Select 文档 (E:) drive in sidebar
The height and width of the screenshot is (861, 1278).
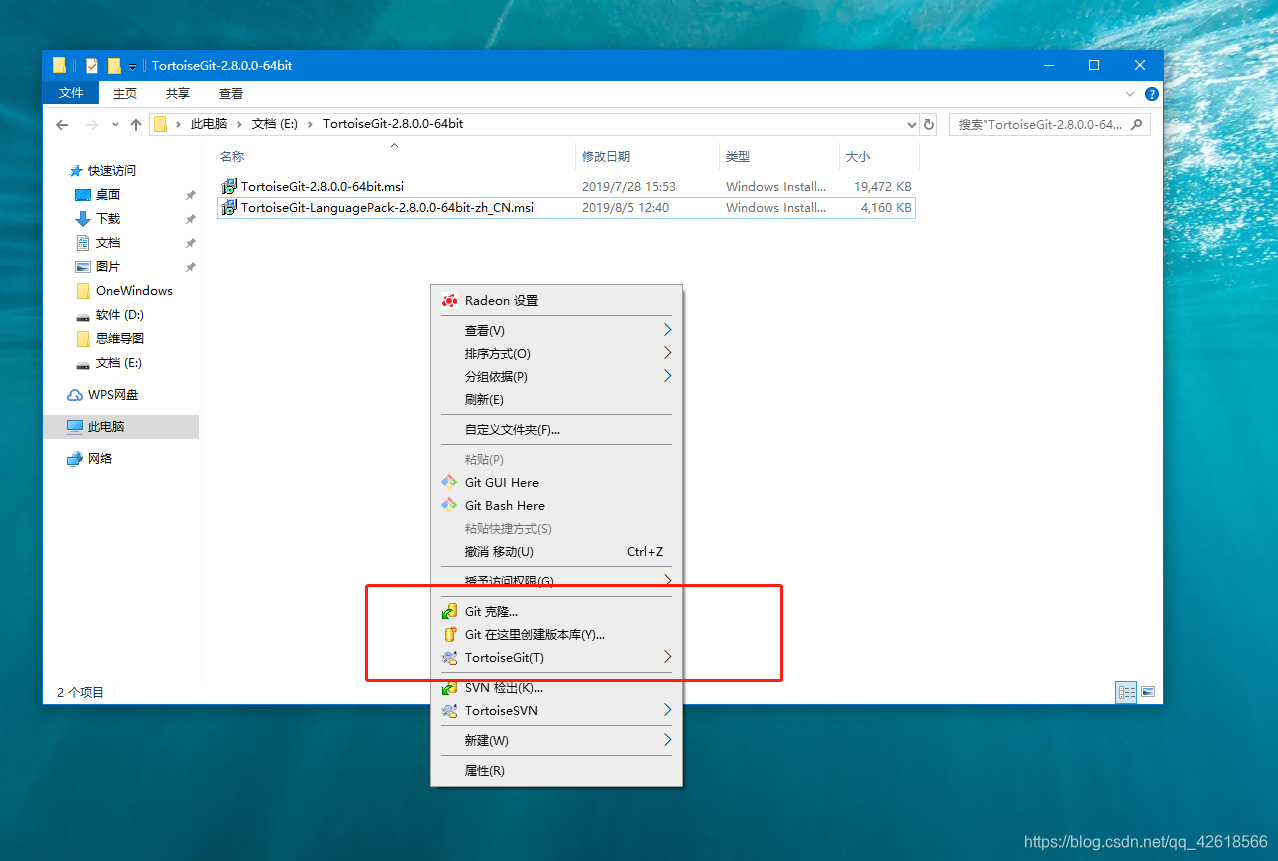point(118,363)
